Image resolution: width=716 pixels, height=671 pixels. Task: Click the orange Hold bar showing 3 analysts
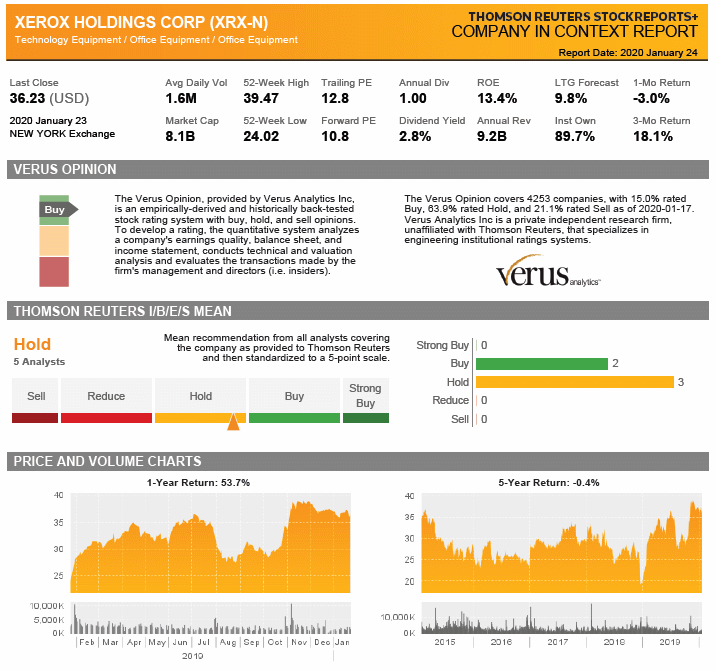tap(575, 382)
